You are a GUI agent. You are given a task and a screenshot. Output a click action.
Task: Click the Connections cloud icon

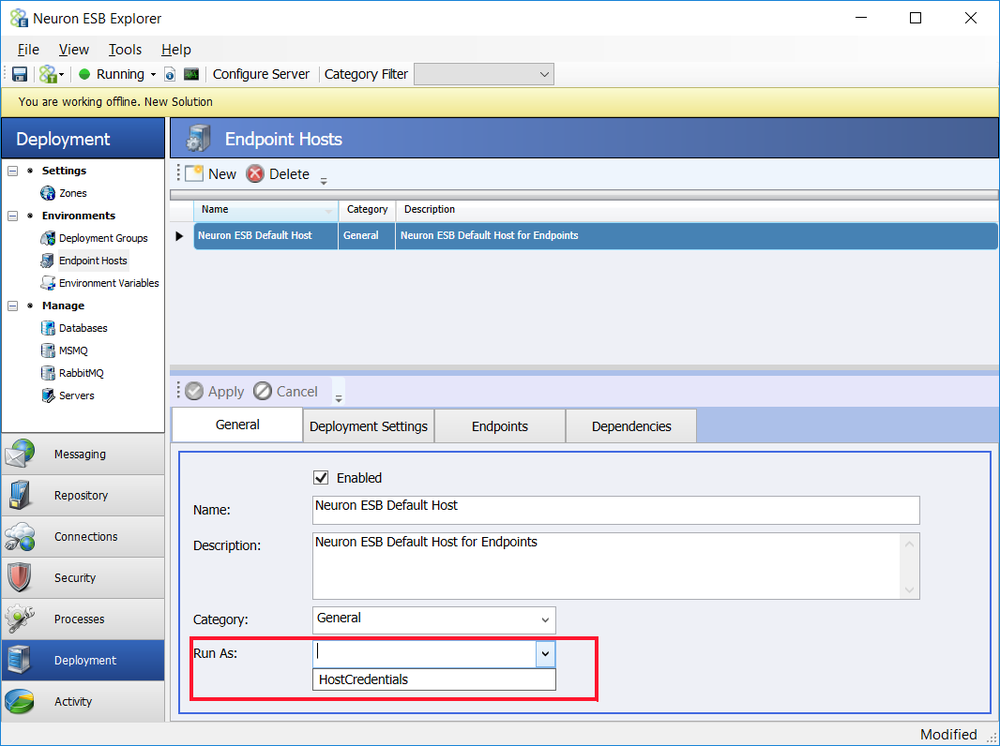[20, 536]
